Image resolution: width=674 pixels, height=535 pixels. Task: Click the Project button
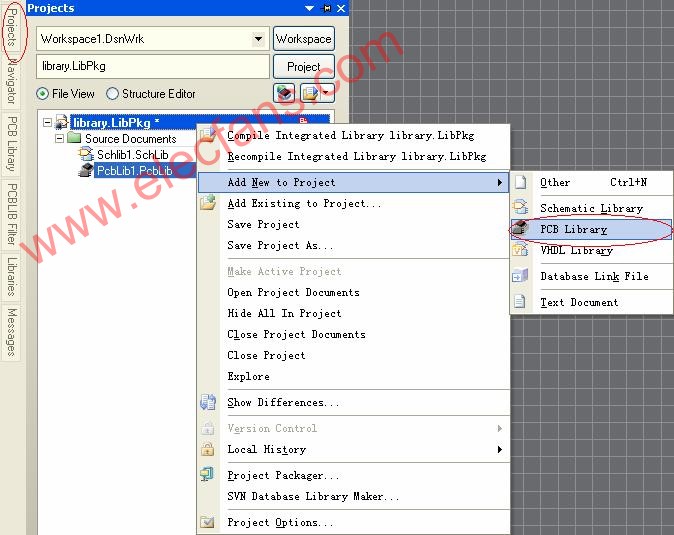click(303, 67)
